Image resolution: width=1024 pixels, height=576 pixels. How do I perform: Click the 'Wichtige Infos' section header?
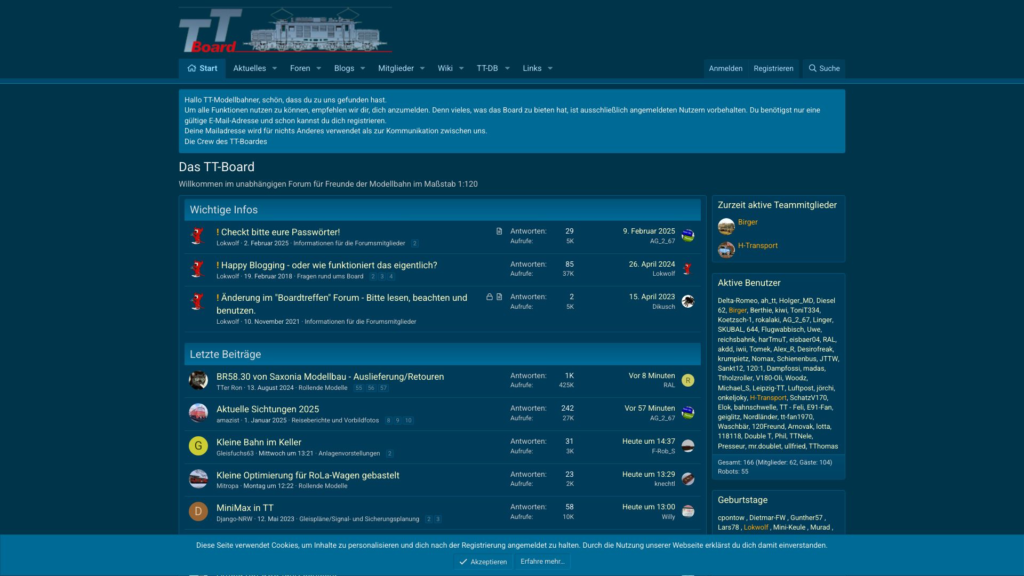coord(442,210)
